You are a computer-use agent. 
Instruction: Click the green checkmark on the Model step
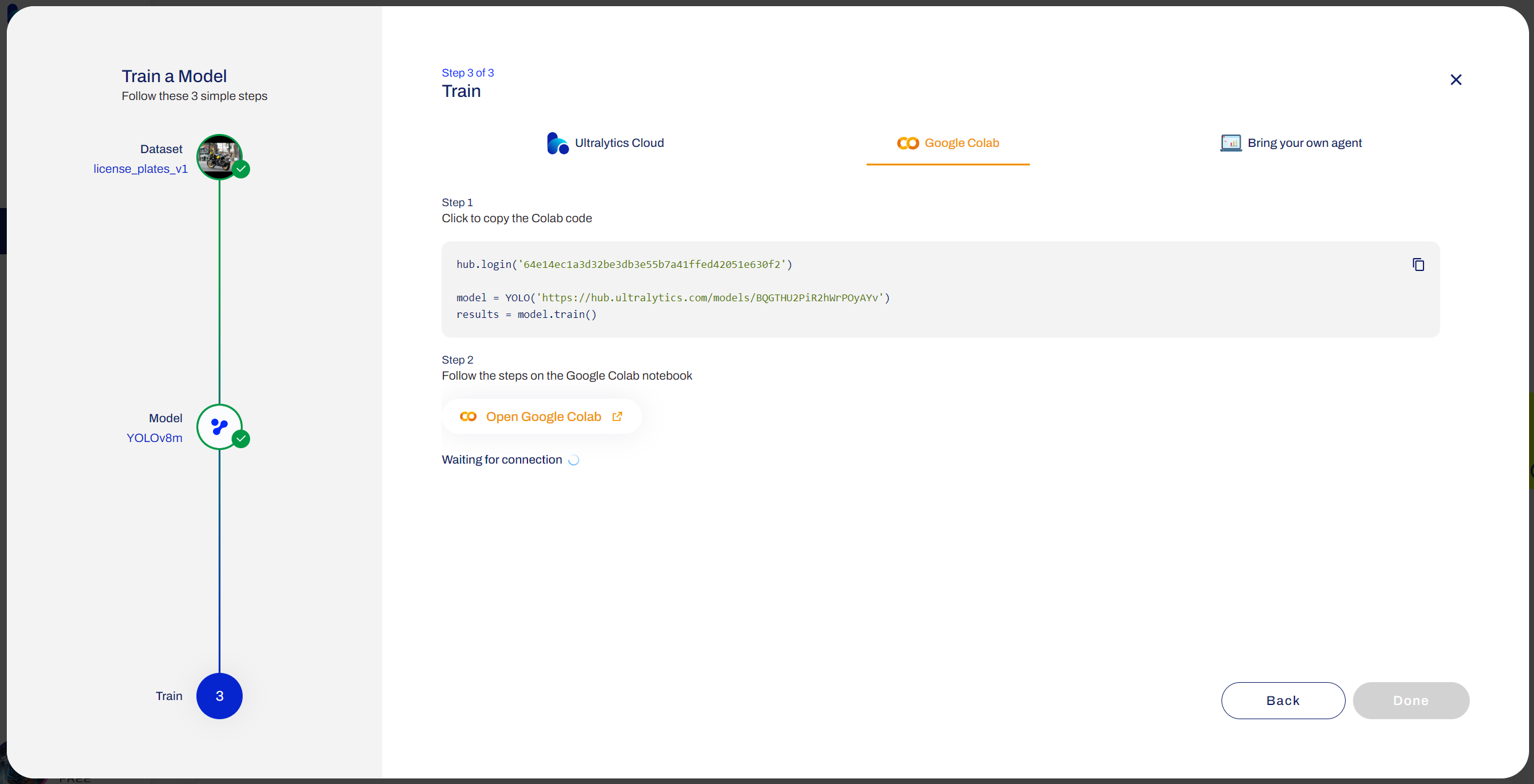click(x=241, y=439)
